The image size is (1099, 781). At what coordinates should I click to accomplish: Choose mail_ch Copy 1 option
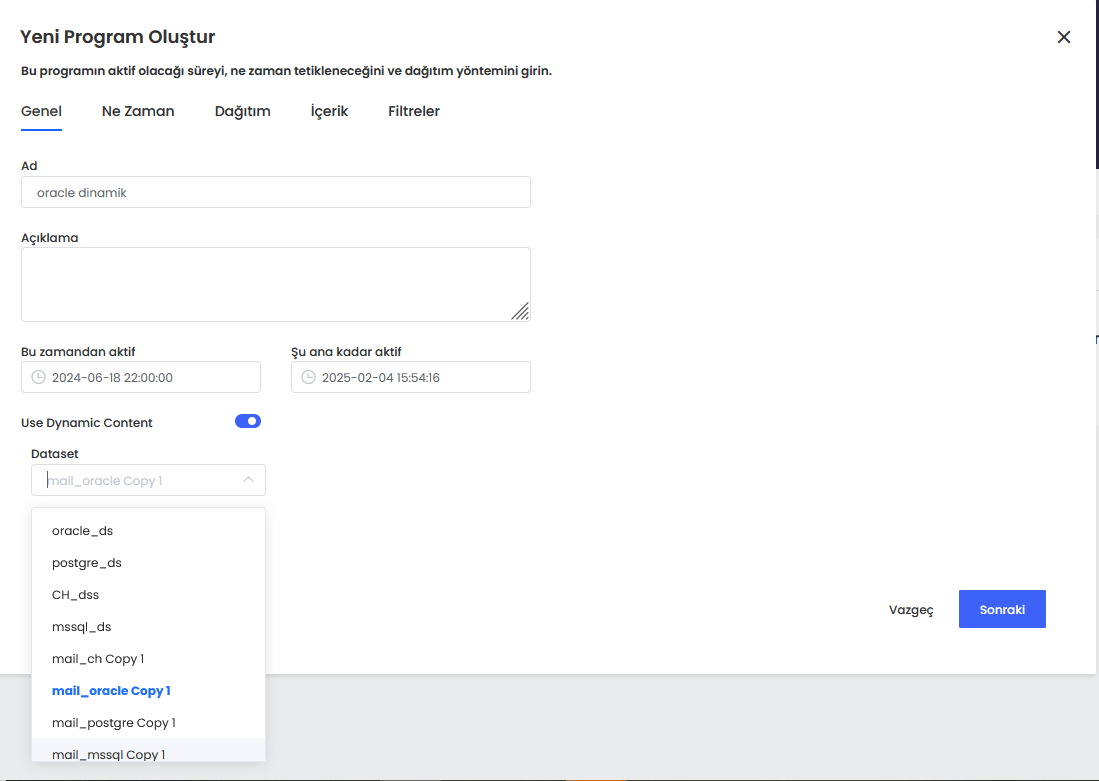coord(98,659)
